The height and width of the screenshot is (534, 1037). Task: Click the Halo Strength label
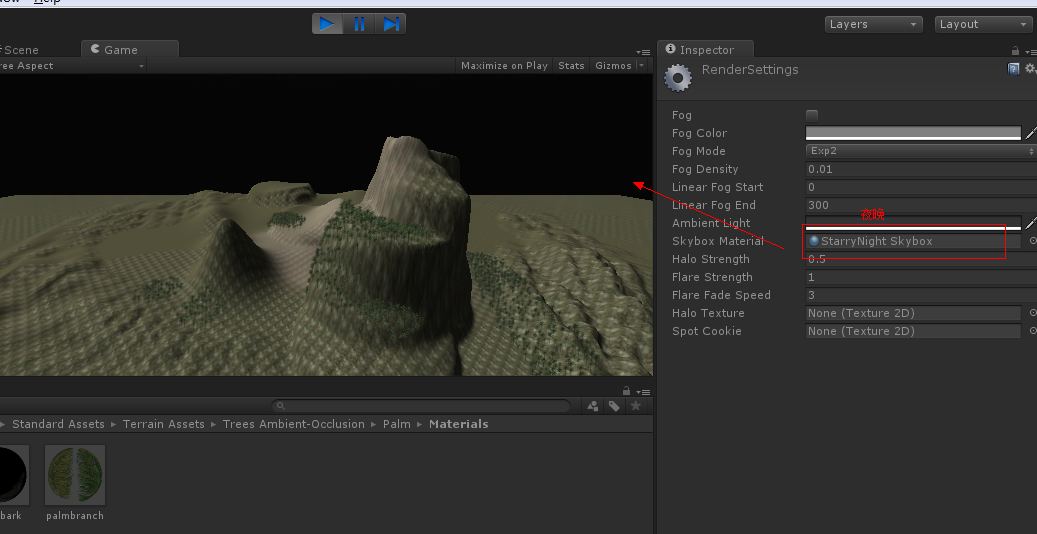(711, 259)
